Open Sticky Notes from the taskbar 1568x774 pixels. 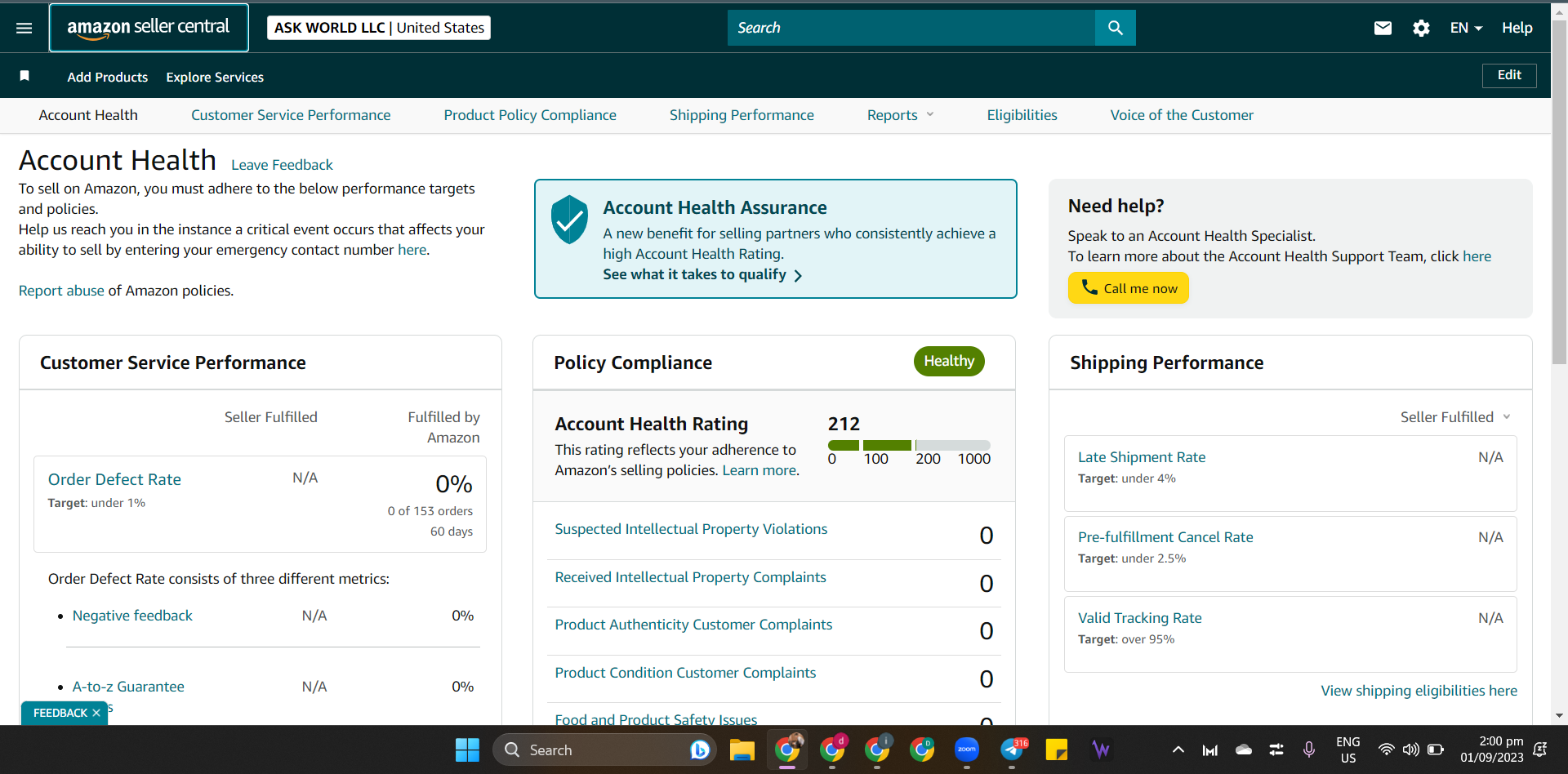[1057, 750]
